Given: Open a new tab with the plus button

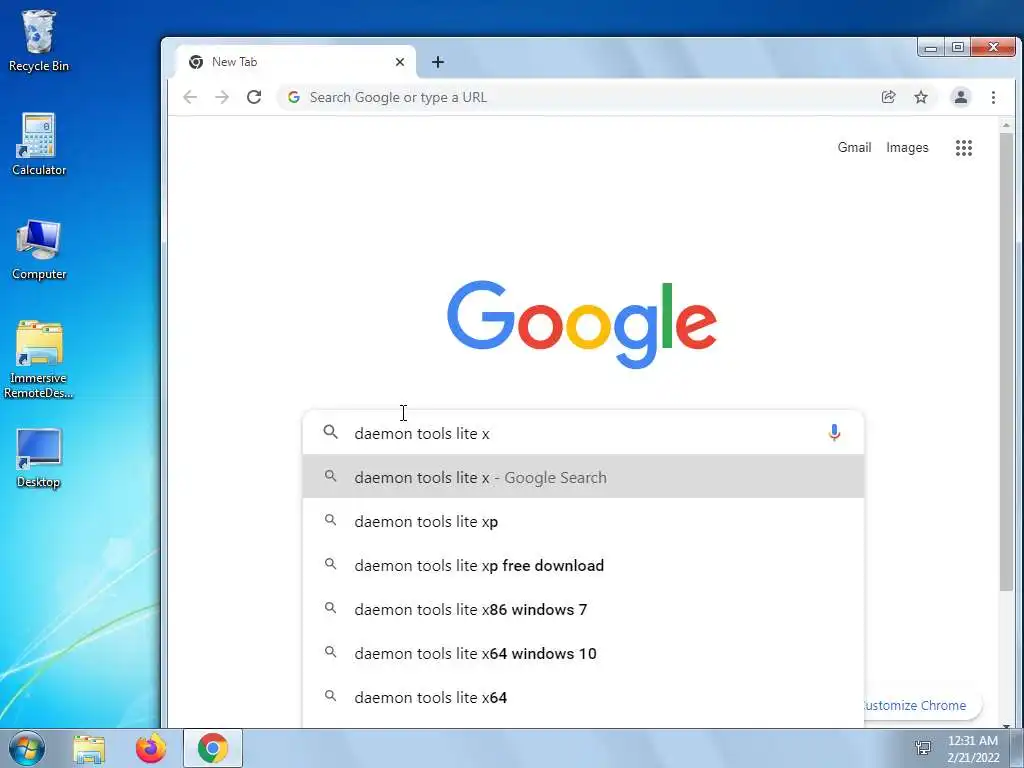Looking at the screenshot, I should (438, 62).
